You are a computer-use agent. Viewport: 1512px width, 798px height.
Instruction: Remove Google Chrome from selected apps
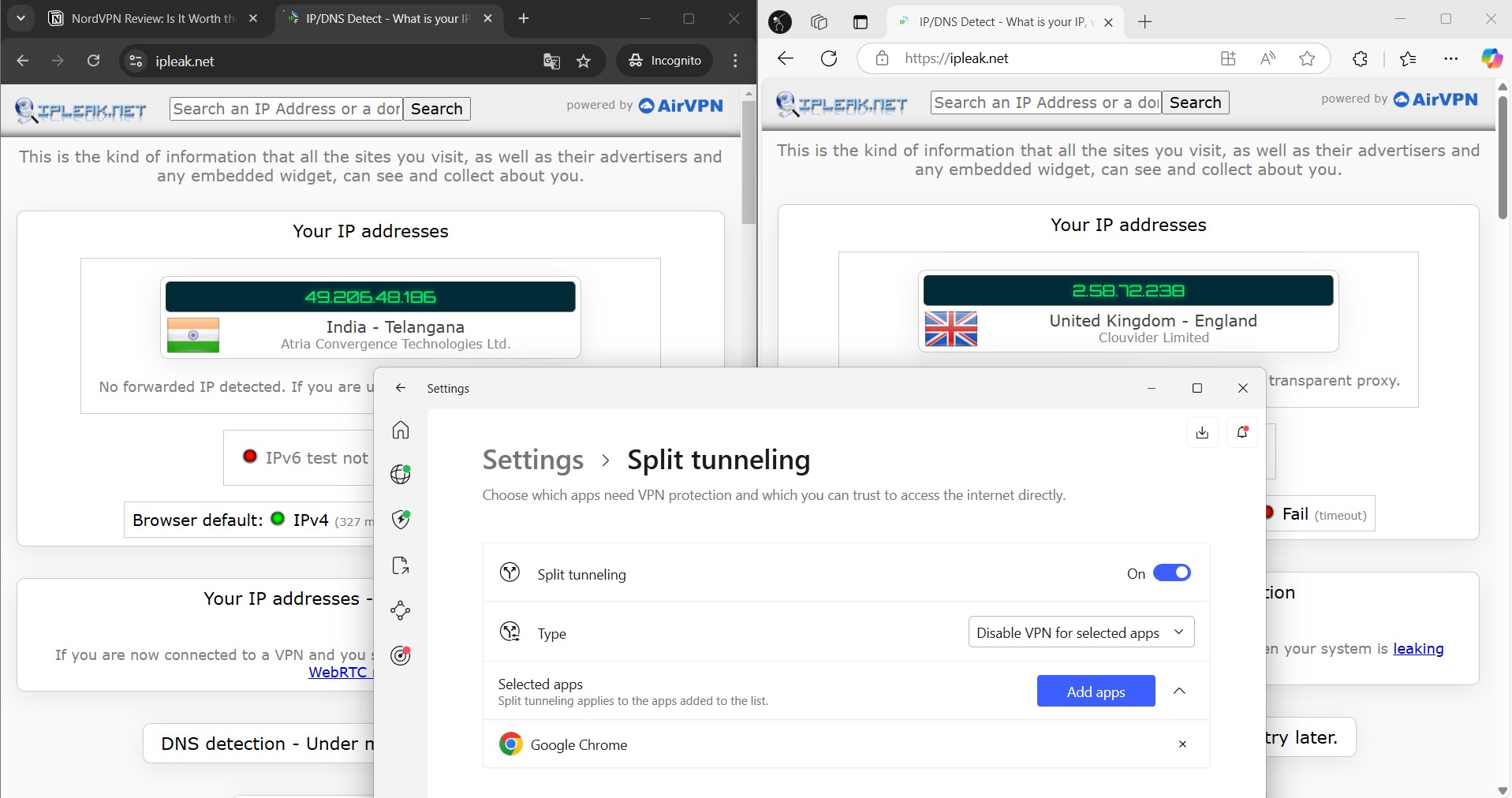[x=1182, y=744]
